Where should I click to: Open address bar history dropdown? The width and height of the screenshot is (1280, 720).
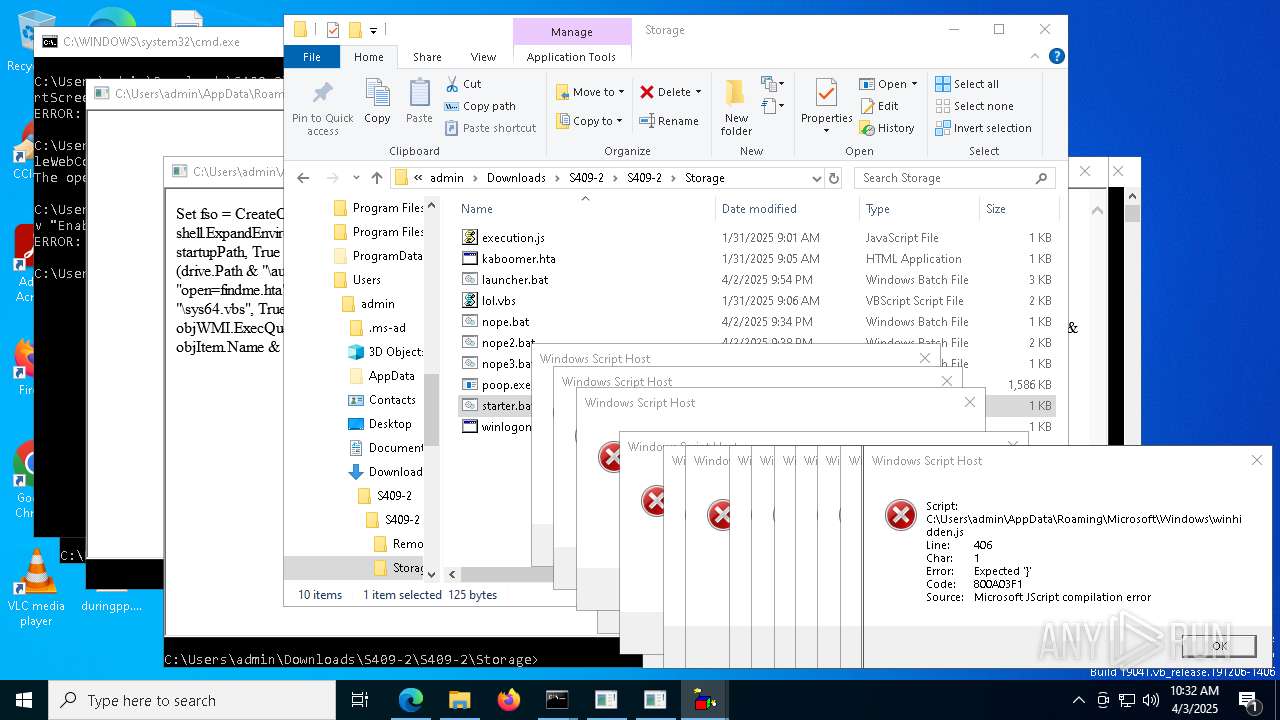tap(817, 178)
